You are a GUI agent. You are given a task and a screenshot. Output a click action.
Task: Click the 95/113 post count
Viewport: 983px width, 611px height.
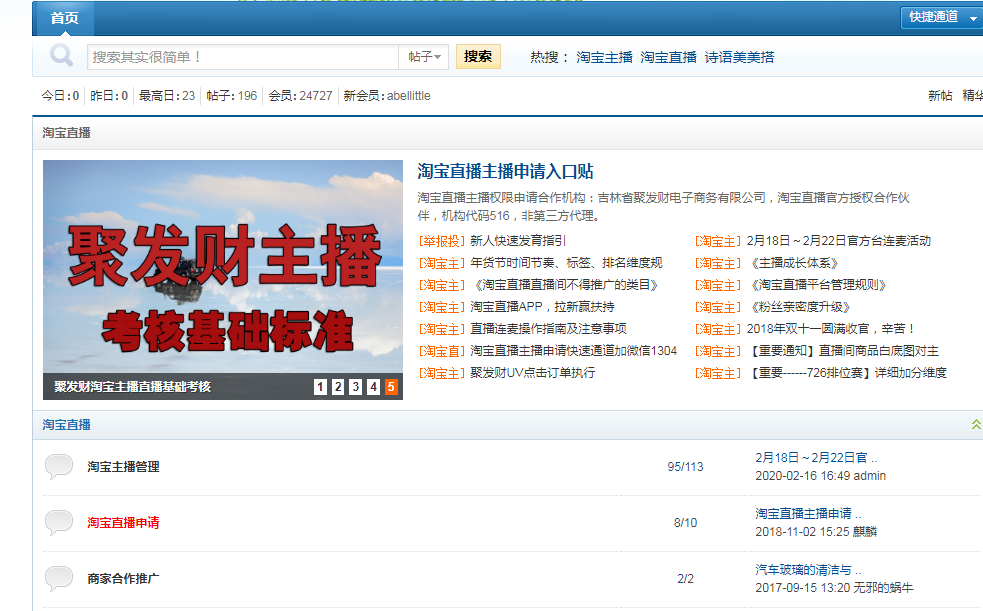pos(685,467)
